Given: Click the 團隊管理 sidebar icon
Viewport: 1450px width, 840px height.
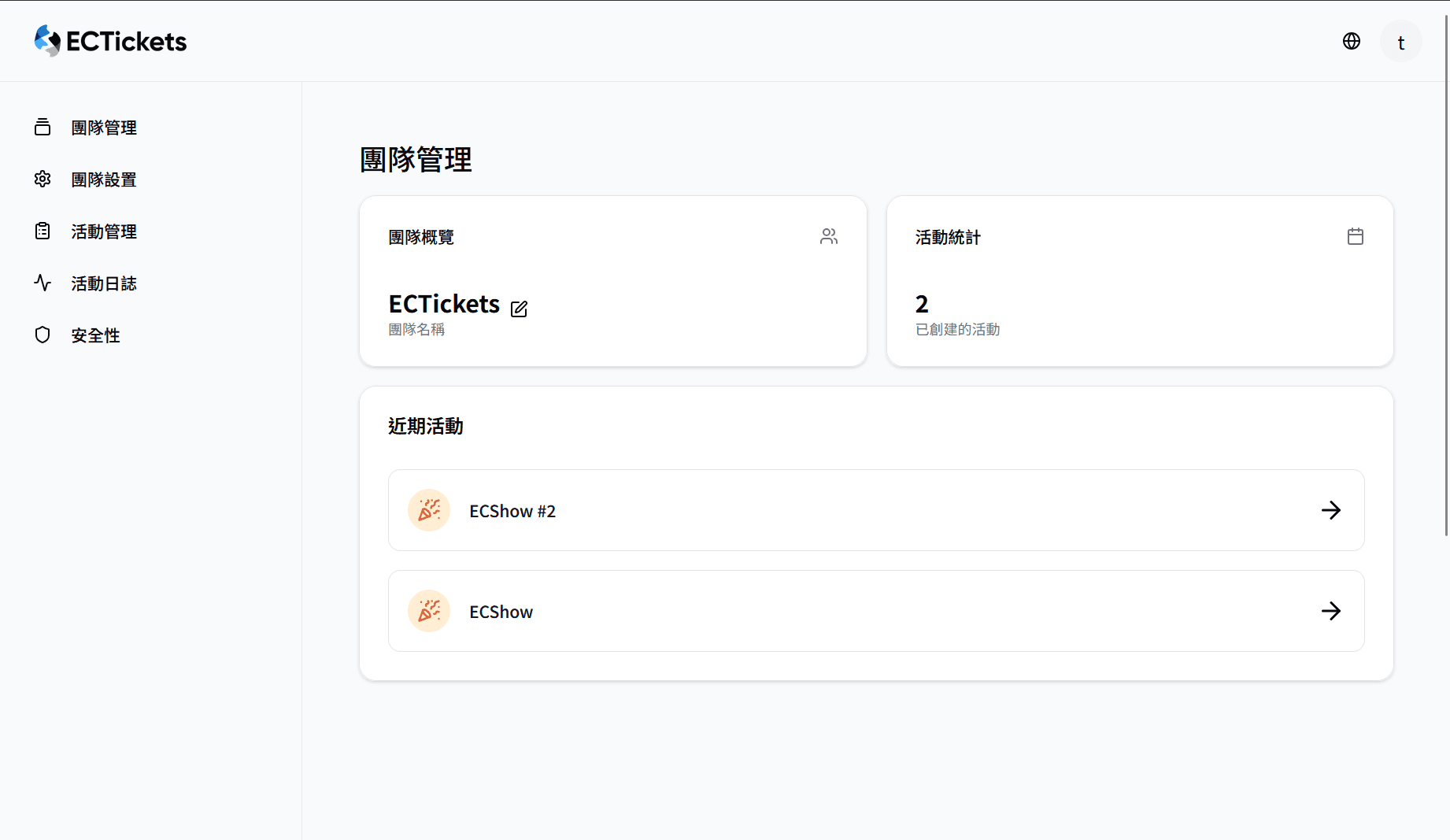Looking at the screenshot, I should 43,127.
